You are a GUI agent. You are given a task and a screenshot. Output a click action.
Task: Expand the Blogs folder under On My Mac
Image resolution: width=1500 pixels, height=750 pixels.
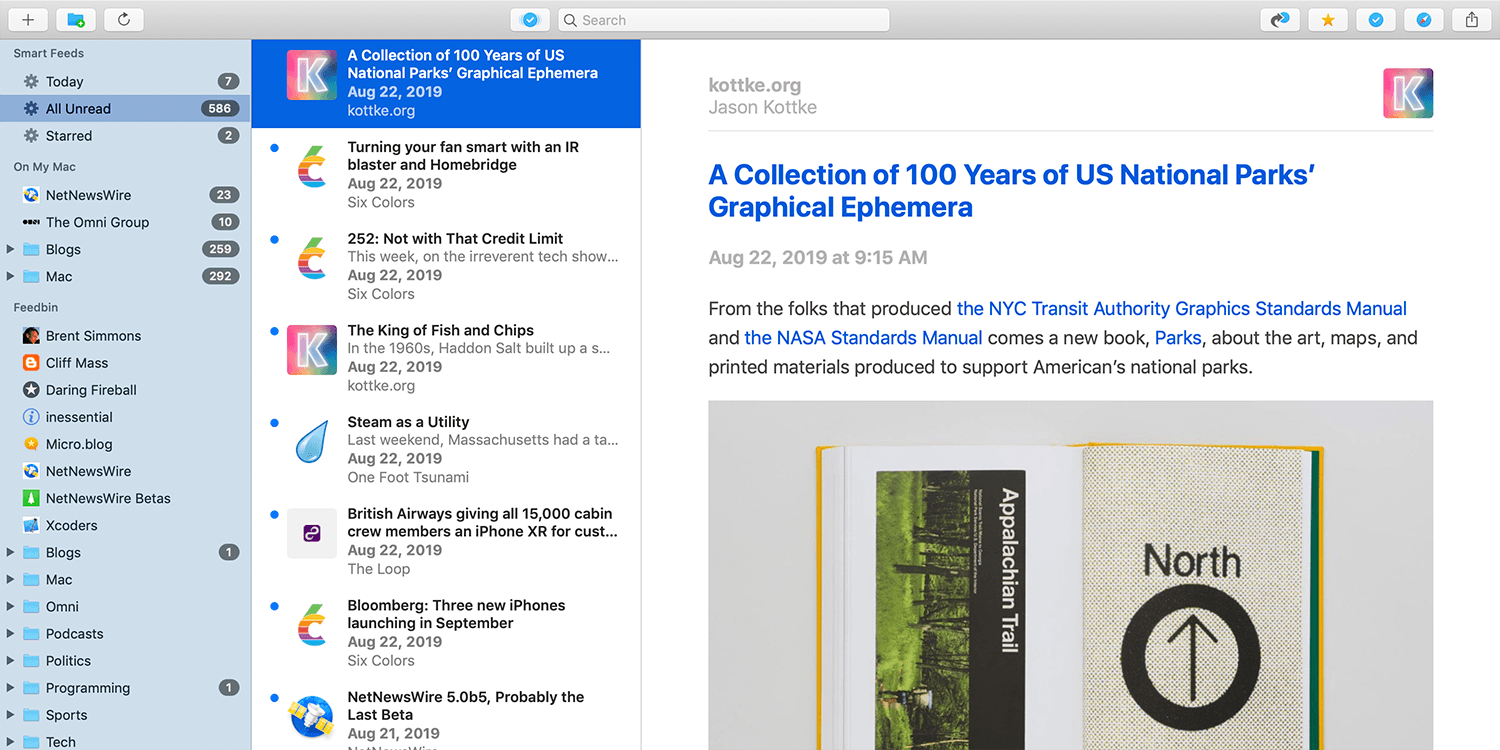point(11,249)
